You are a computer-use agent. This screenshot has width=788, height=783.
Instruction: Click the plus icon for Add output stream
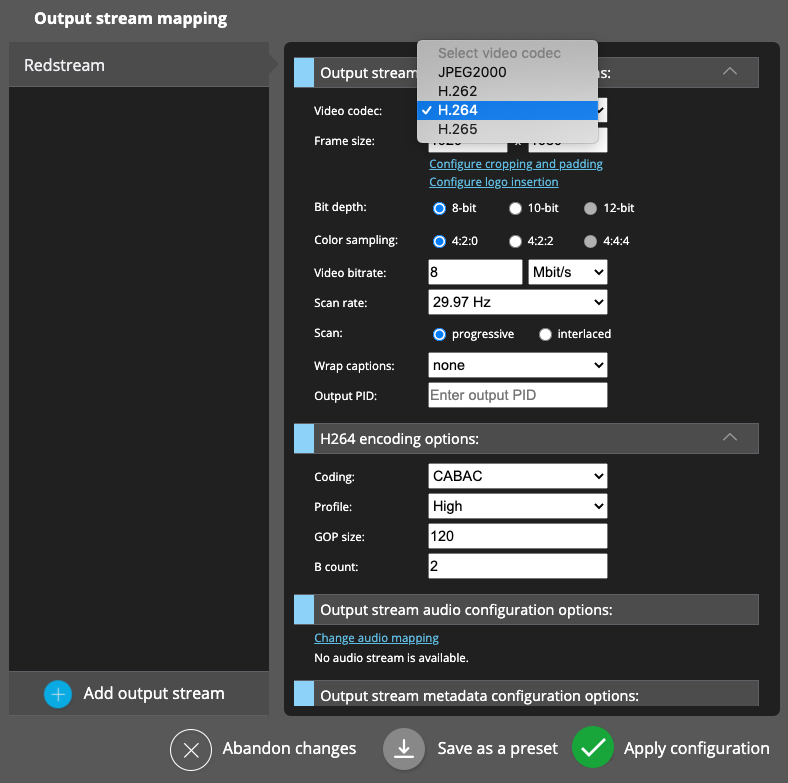(x=58, y=694)
